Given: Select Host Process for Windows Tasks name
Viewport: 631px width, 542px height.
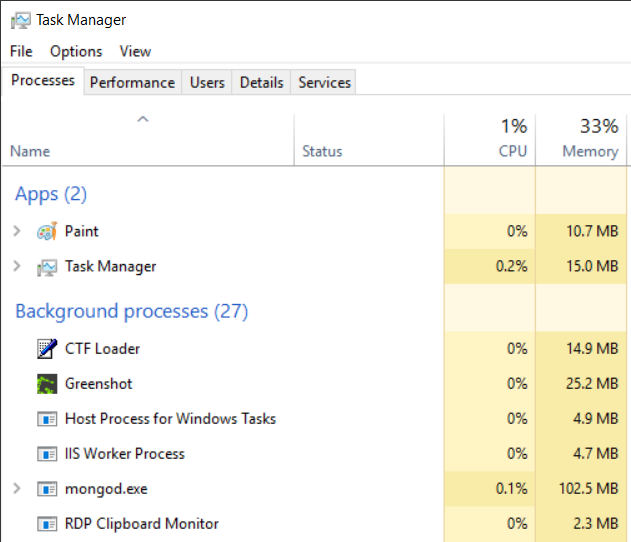Looking at the screenshot, I should click(171, 419).
